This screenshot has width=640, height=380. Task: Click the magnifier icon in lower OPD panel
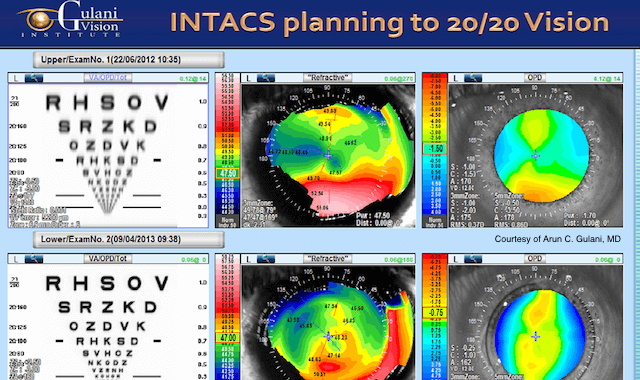tap(473, 259)
